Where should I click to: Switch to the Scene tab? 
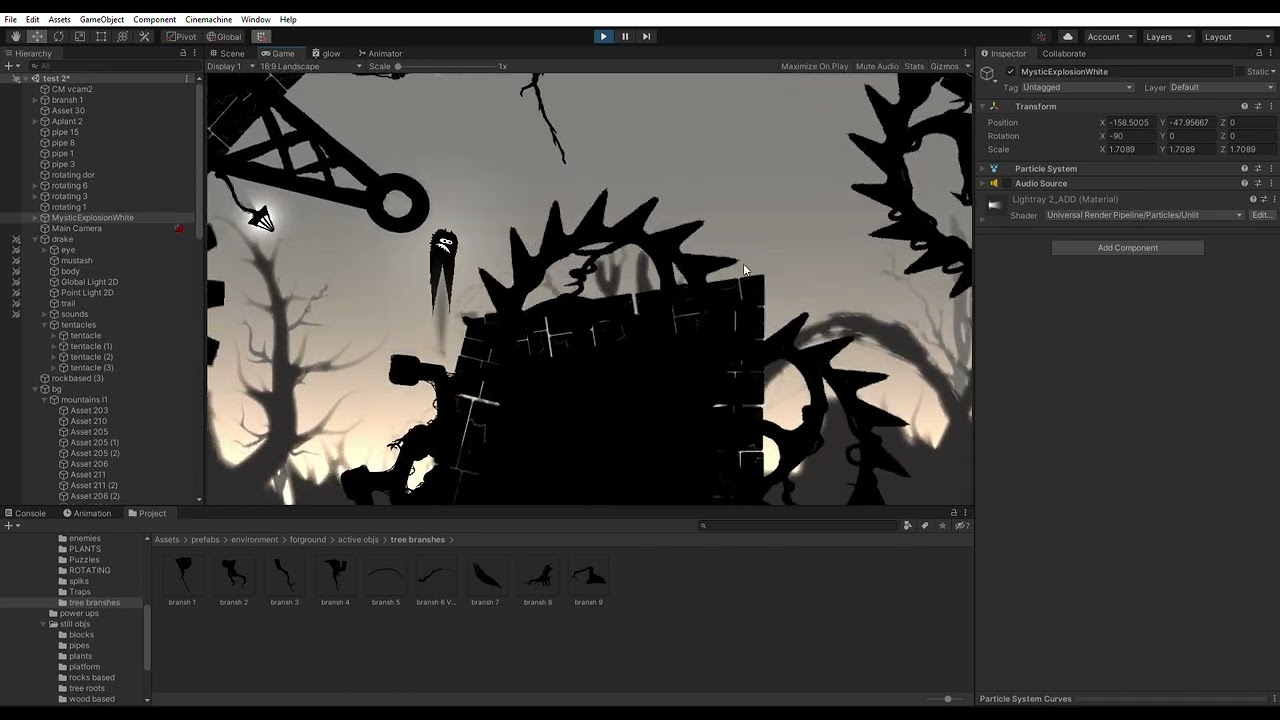click(227, 53)
